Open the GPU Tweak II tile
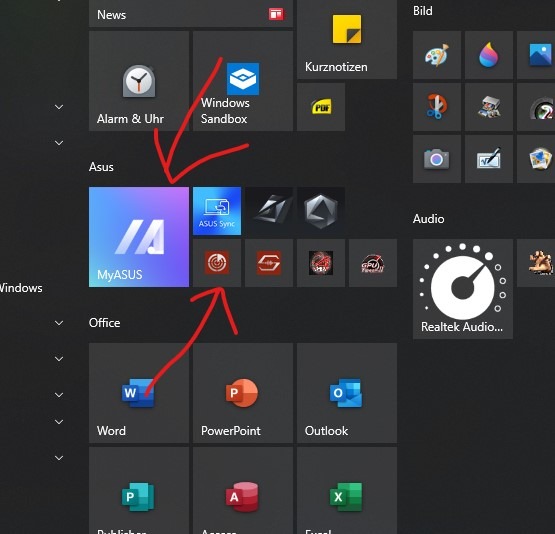Screen dimensions: 555x534 [x=373, y=263]
